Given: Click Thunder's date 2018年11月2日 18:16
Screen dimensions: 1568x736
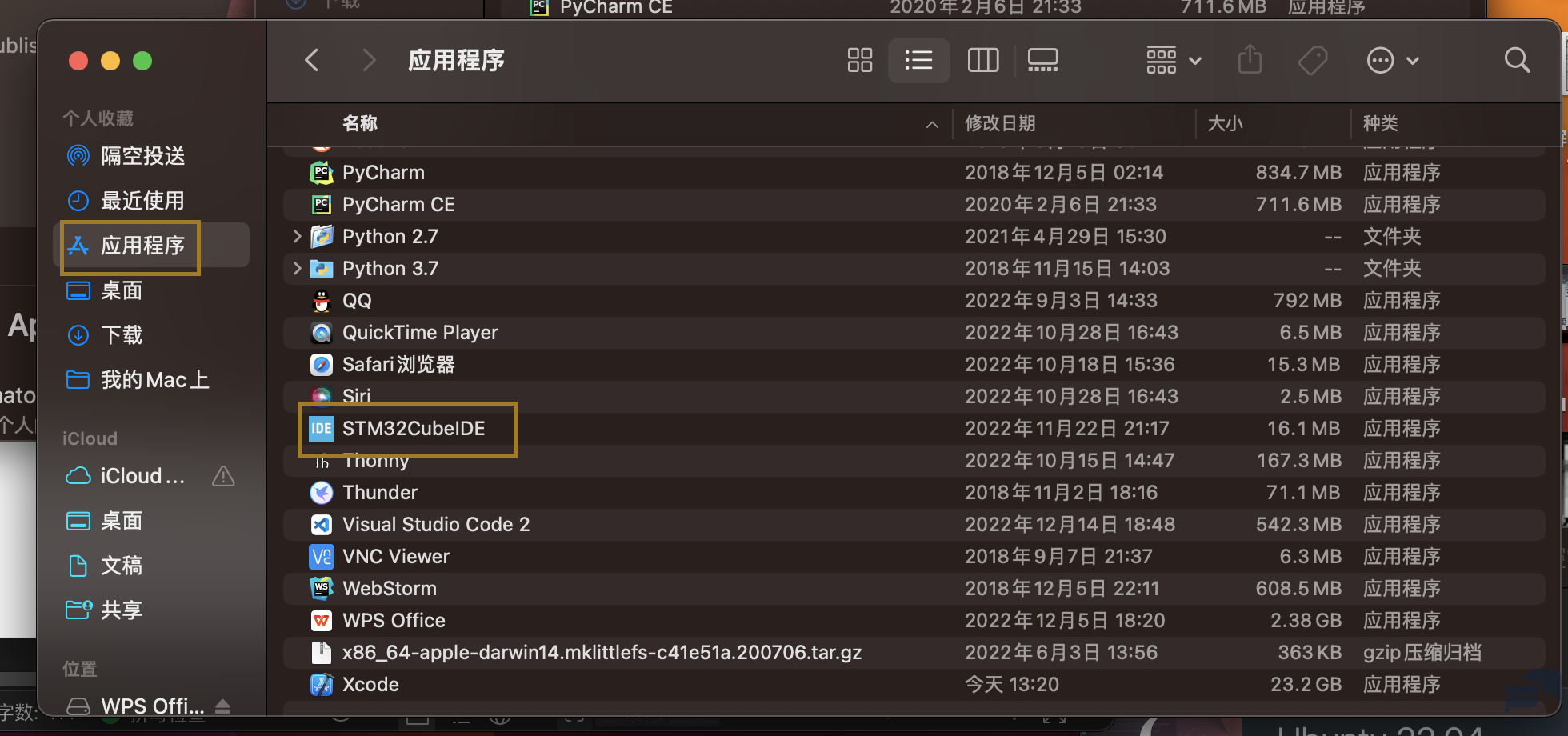Looking at the screenshot, I should point(1062,492).
